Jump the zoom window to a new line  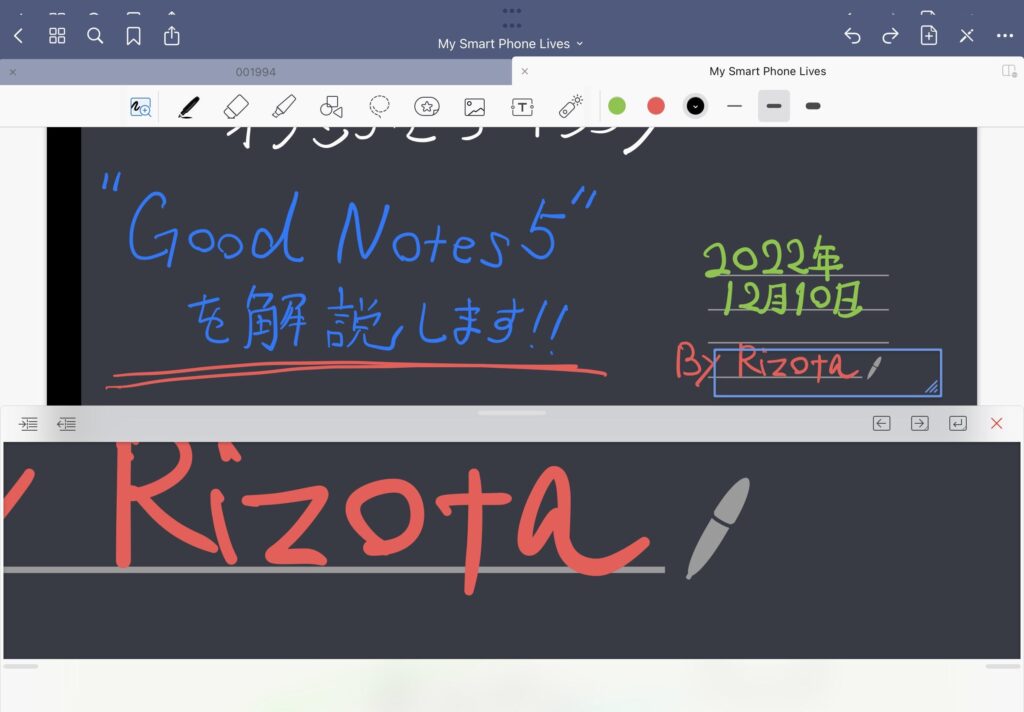958,423
